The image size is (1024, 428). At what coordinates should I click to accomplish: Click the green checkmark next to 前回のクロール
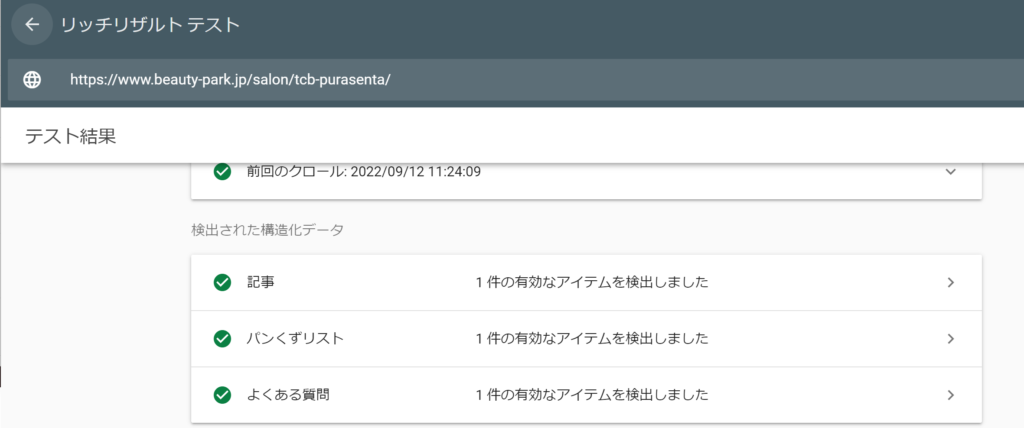(223, 172)
